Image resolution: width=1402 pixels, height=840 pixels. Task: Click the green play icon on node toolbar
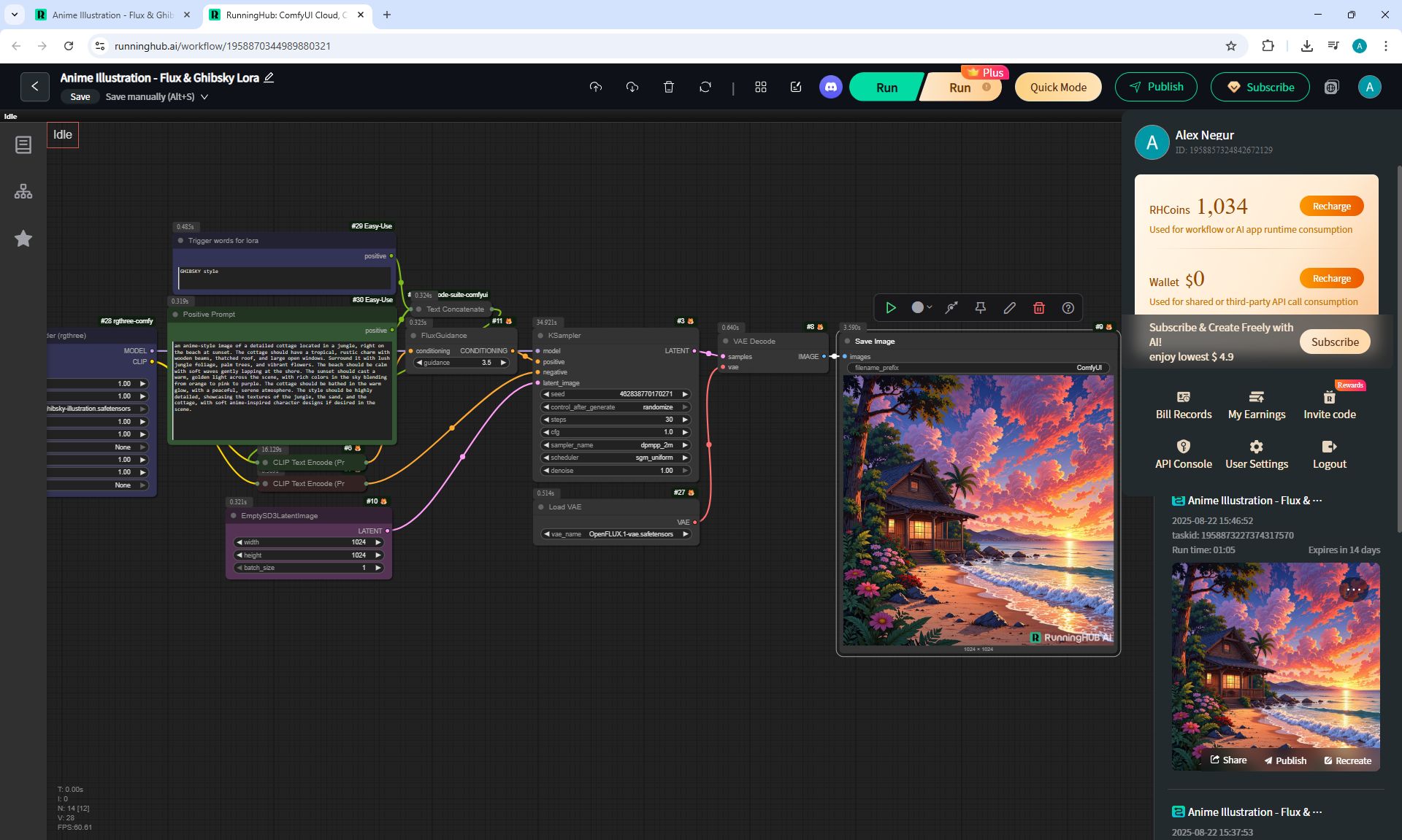(891, 308)
